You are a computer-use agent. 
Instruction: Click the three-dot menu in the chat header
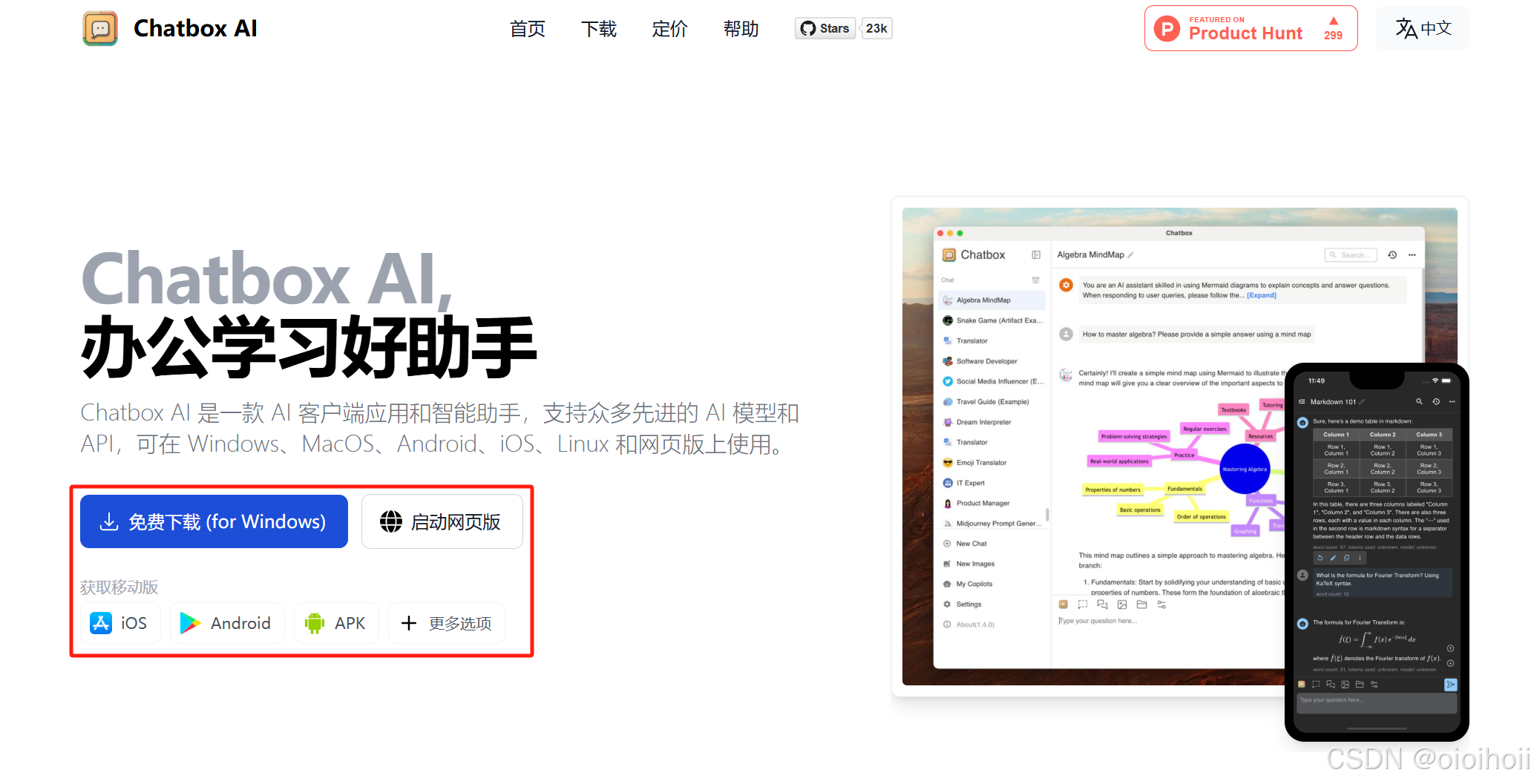click(1412, 255)
